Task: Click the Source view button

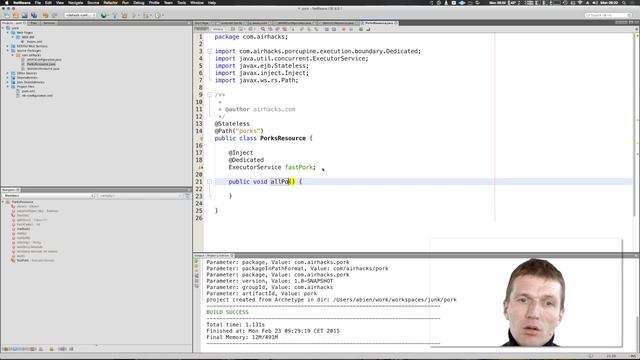Action: click(202, 29)
